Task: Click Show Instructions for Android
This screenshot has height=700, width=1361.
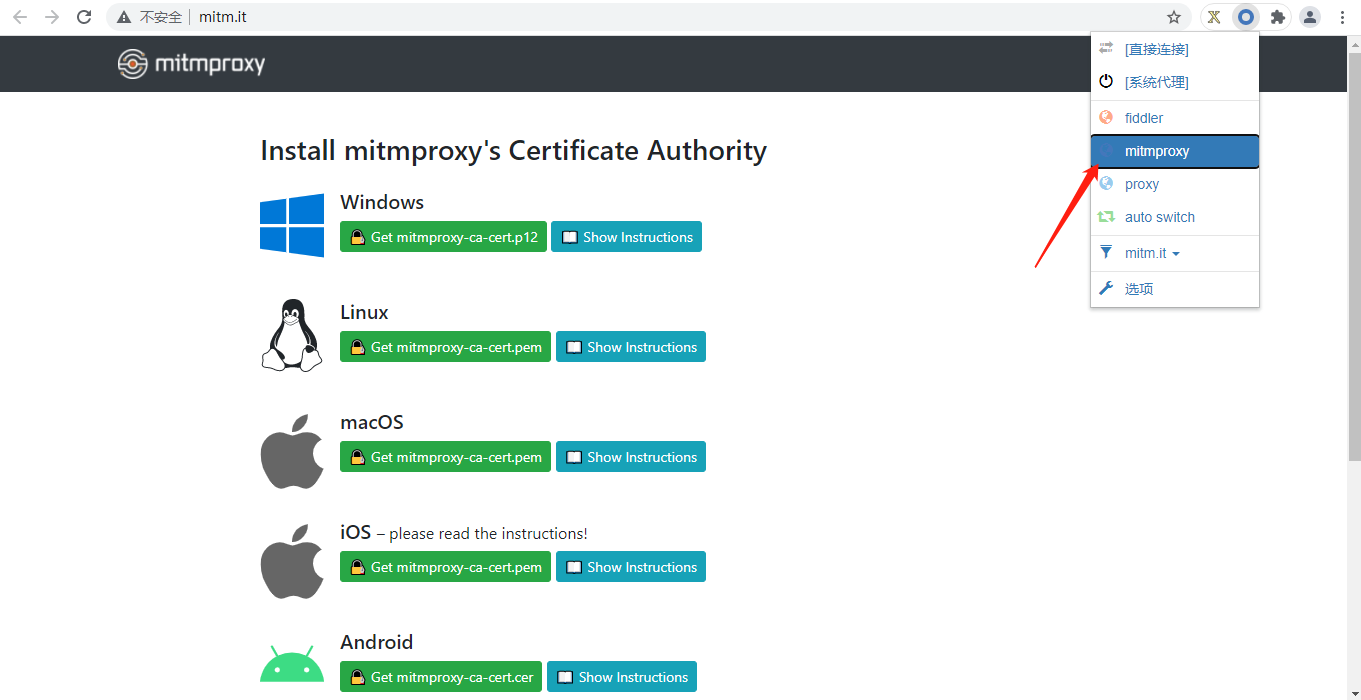Action: point(622,676)
